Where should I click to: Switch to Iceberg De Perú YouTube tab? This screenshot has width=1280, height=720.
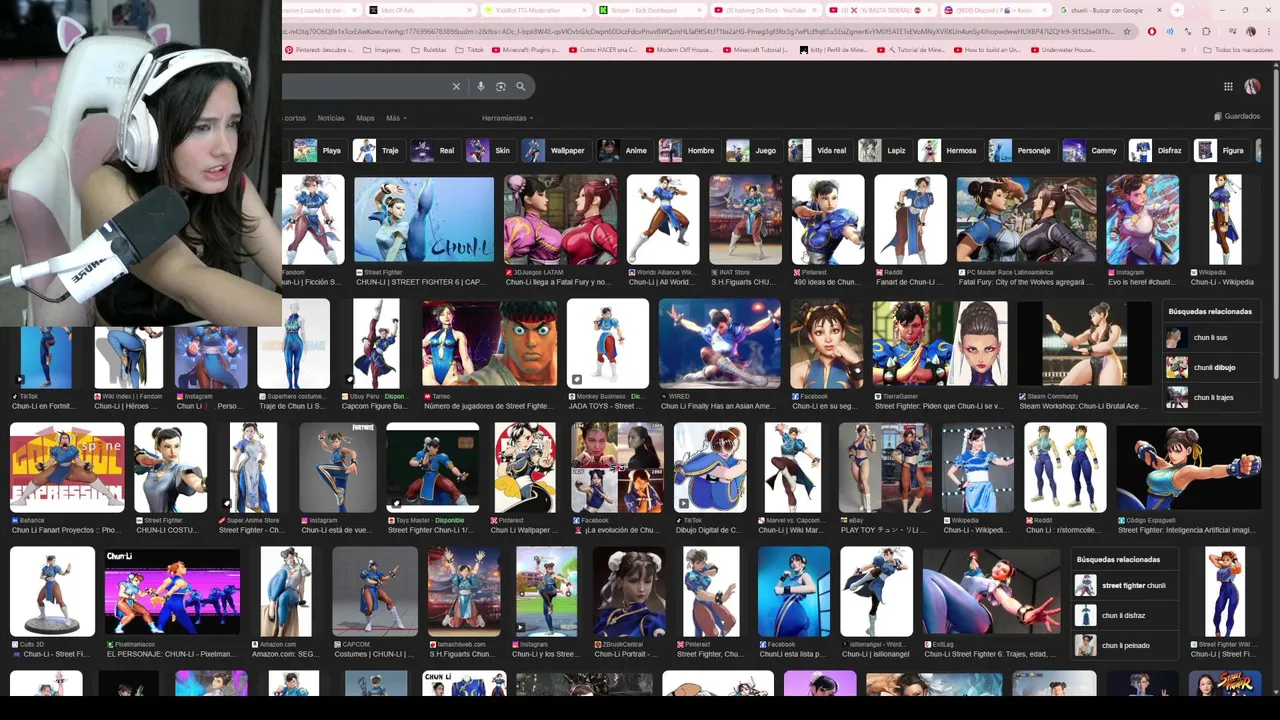coord(767,10)
